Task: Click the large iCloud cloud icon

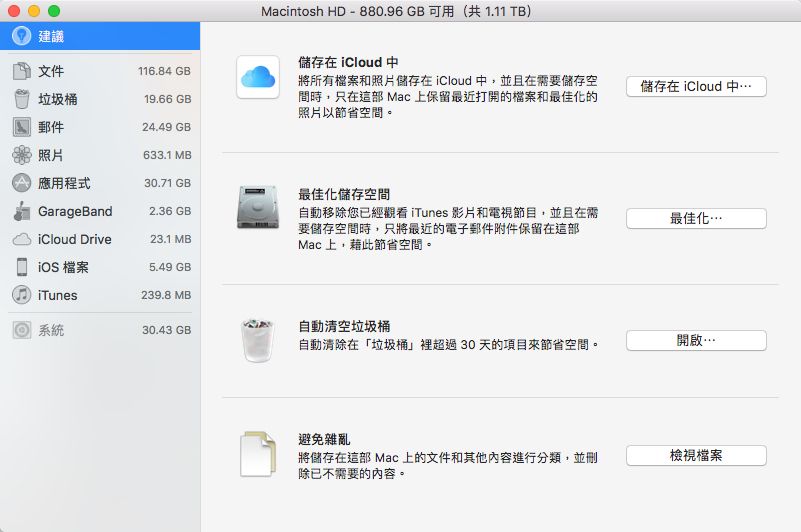Action: [258, 77]
